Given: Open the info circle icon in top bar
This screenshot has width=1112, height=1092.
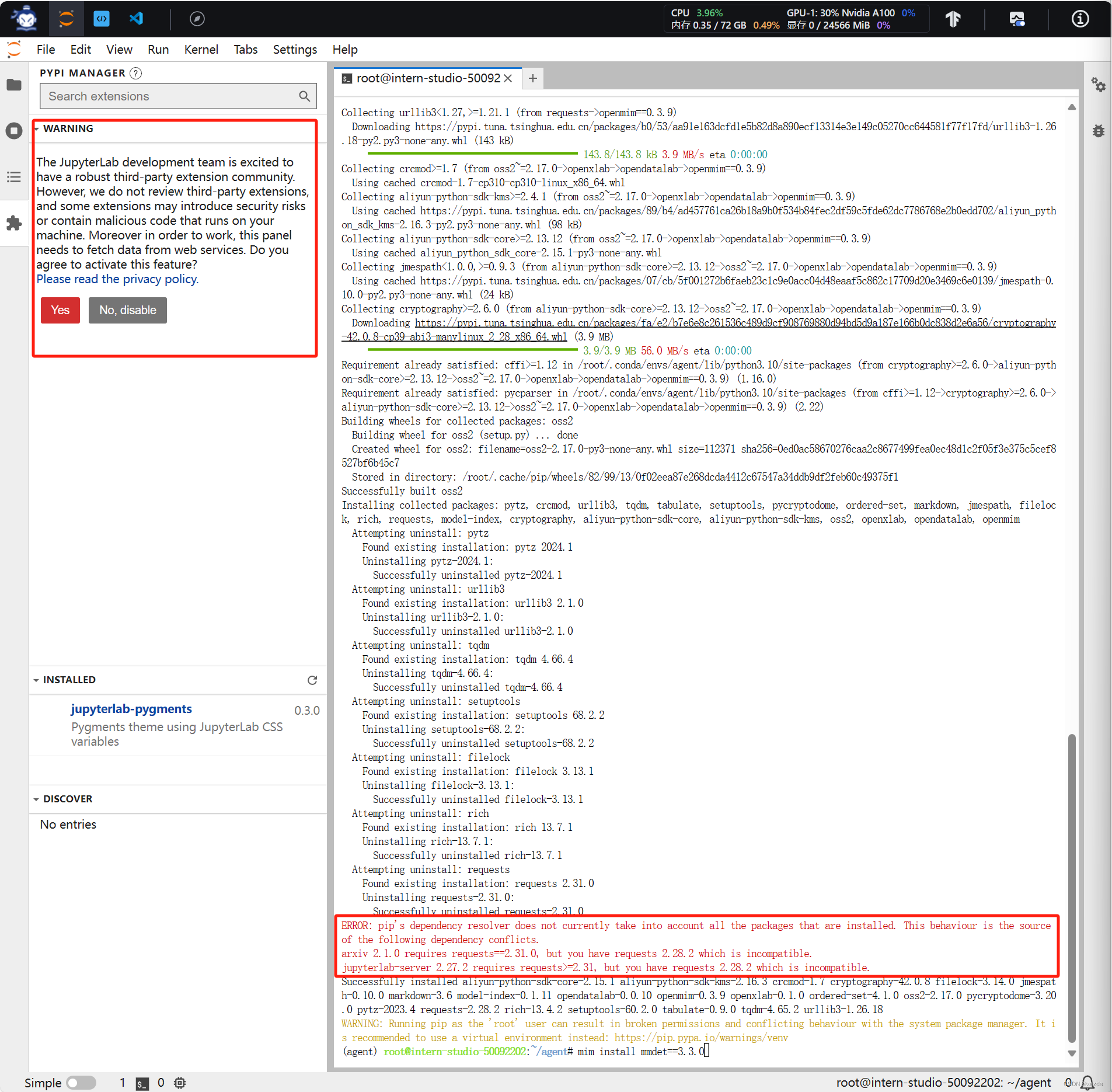Looking at the screenshot, I should coord(1080,19).
